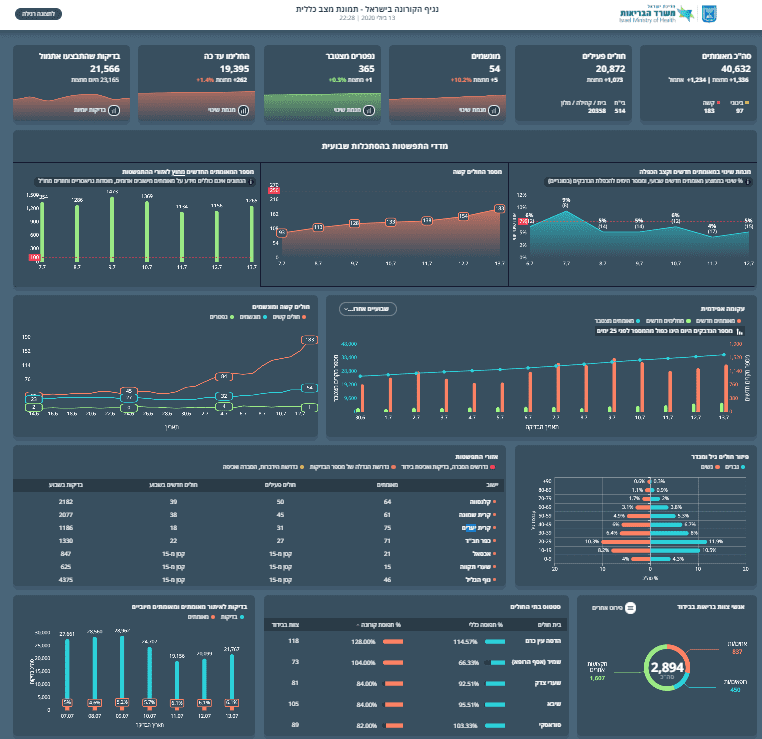
Task: Click the 'אחיות' 837 staff label
Action: 737,648
